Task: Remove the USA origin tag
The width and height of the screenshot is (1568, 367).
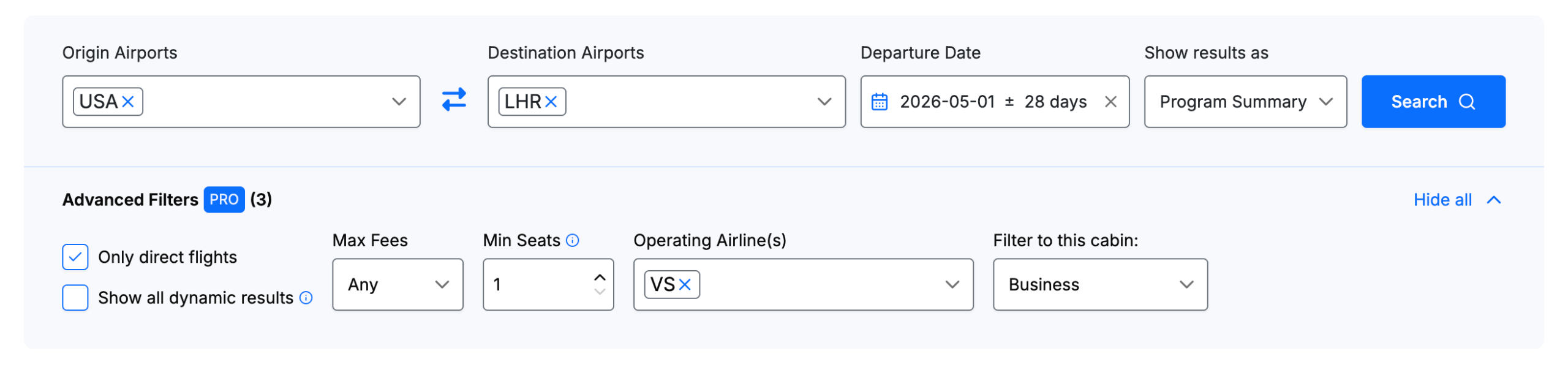Action: (128, 102)
